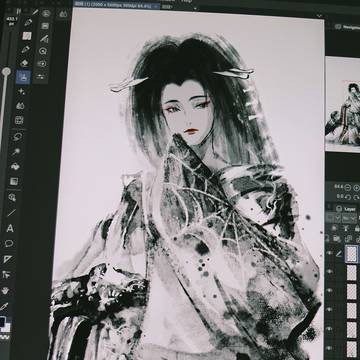Click the fourth round sub tool icon
This screenshot has width=360, height=360.
point(43,51)
